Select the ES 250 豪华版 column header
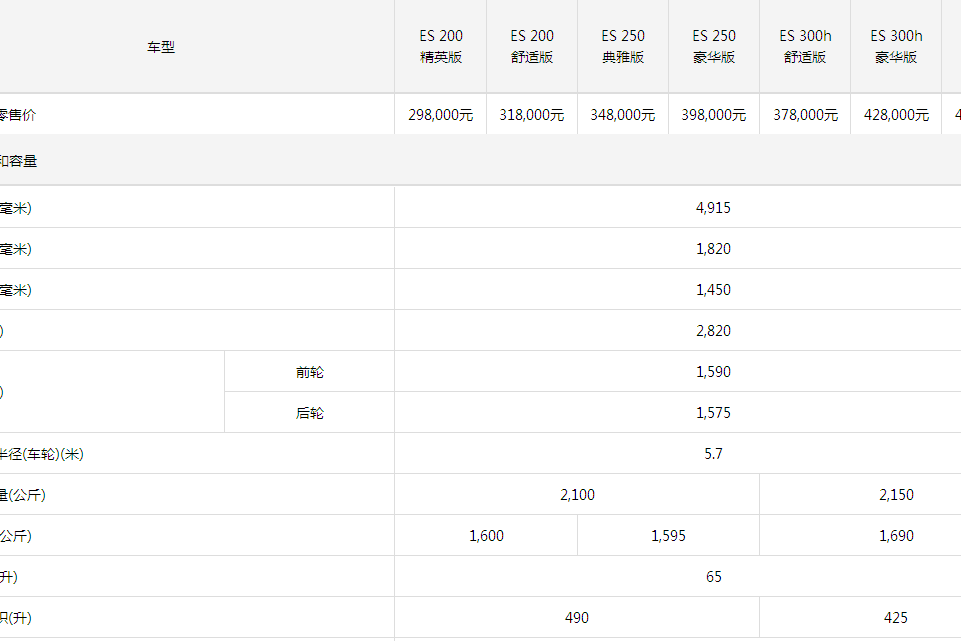This screenshot has width=961, height=641. tap(714, 47)
